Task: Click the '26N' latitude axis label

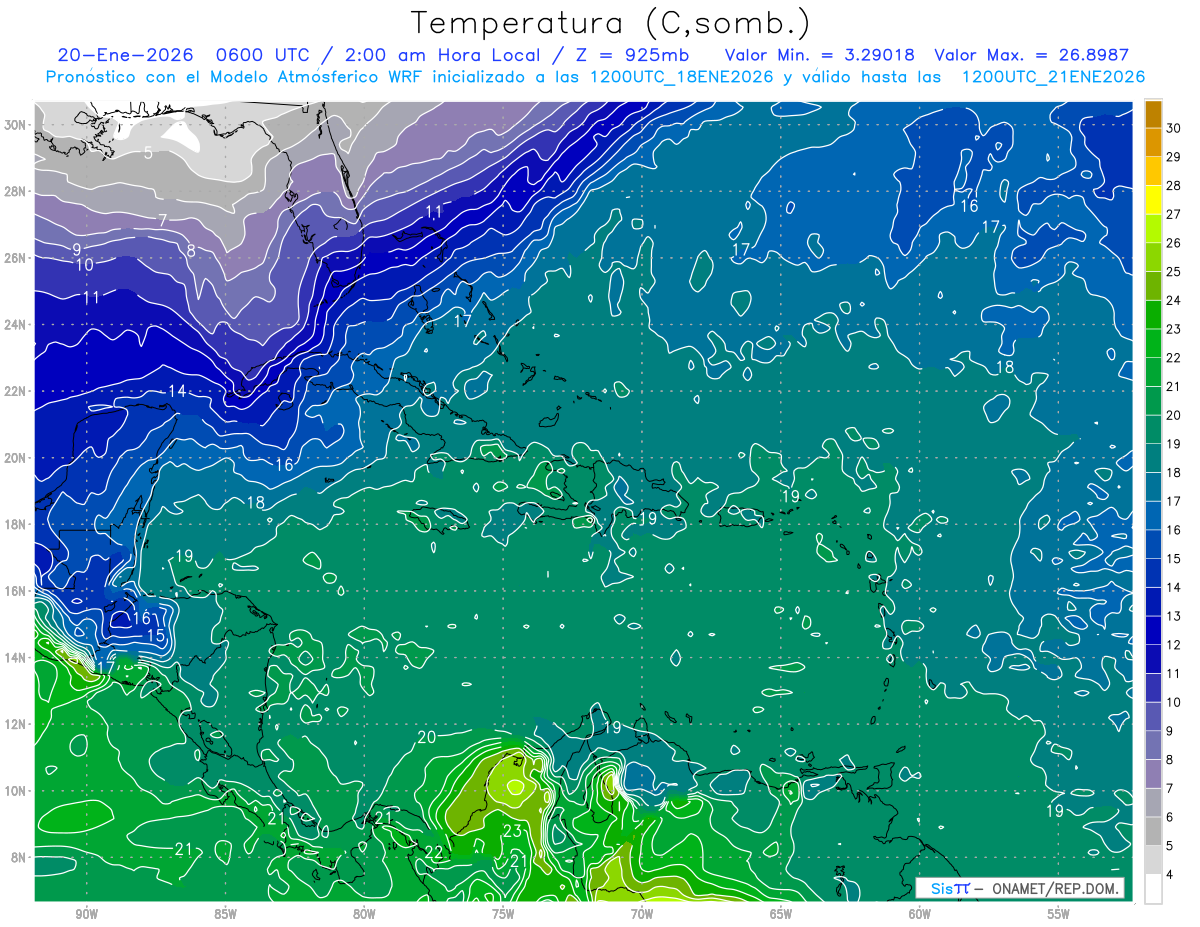Action: [17, 258]
